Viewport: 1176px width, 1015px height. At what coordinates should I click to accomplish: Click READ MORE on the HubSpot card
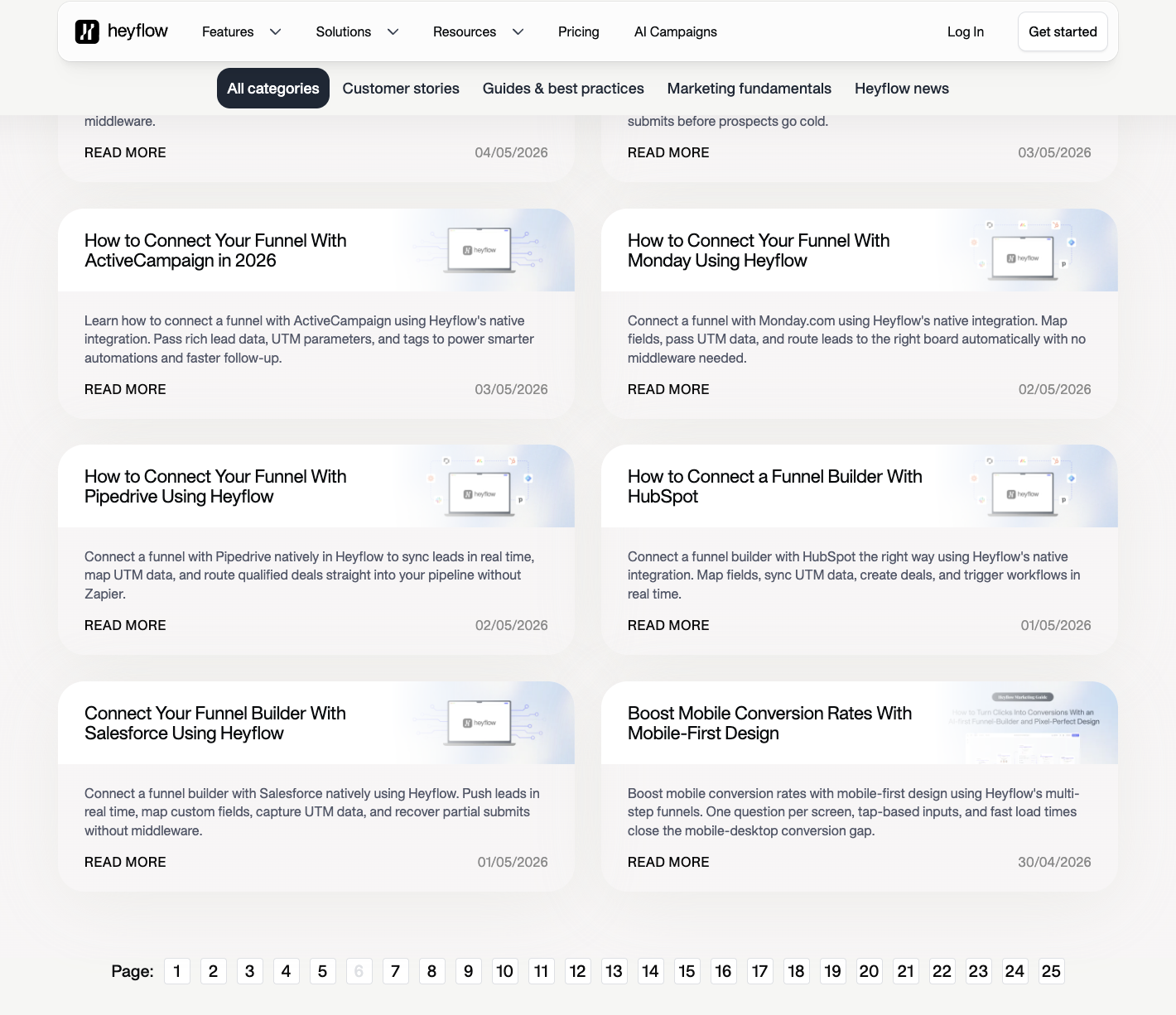(x=668, y=625)
